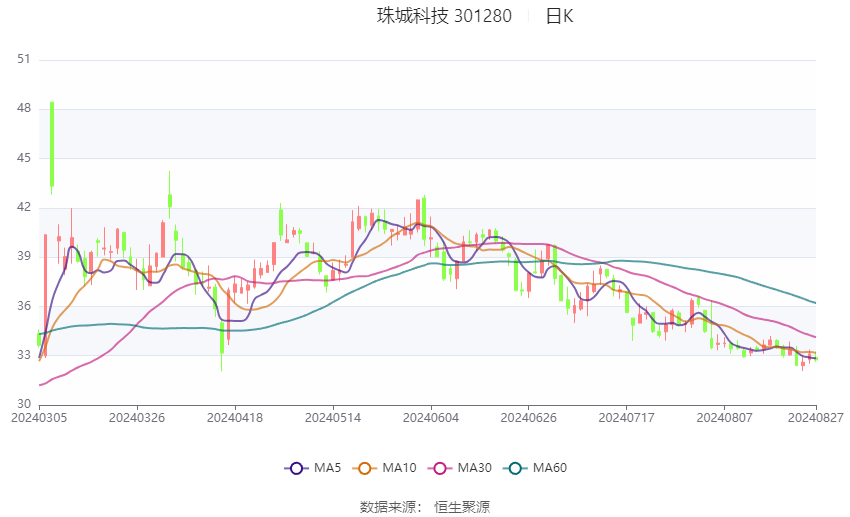Screen dimensions: 850x517
Task: Click the orange MA10 legend circle marker
Action: point(365,468)
